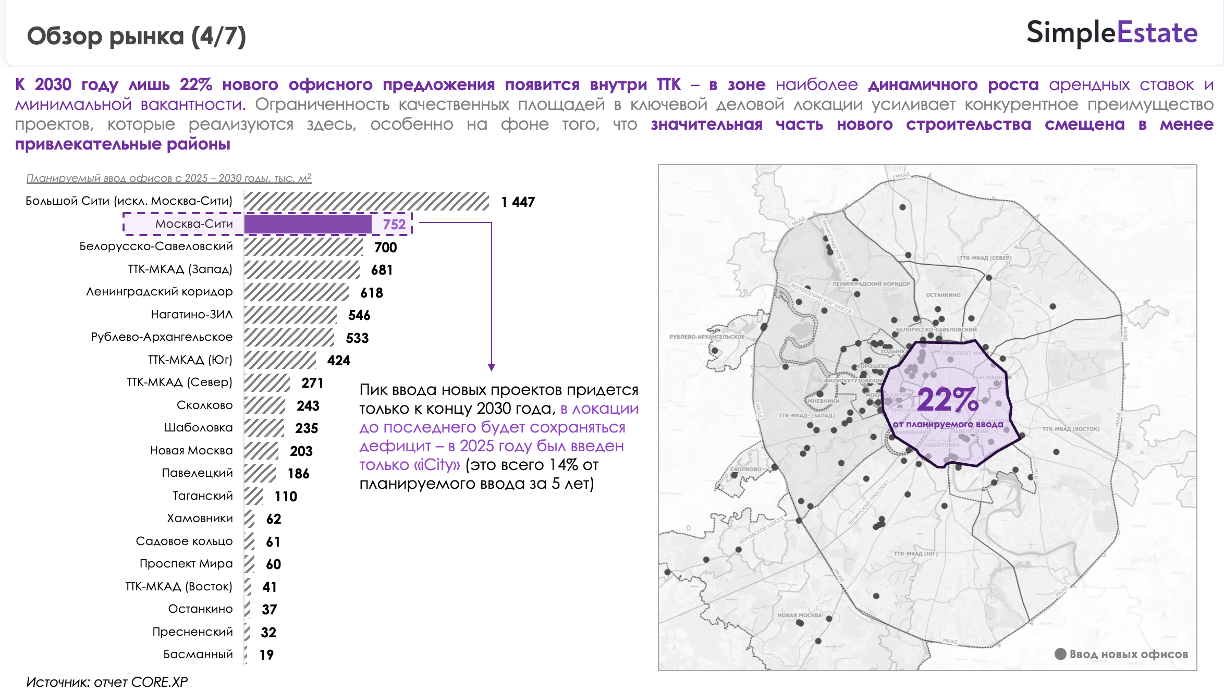This screenshot has height=692, width=1224.
Task: Click the SimpleEstate logo
Action: [1111, 33]
